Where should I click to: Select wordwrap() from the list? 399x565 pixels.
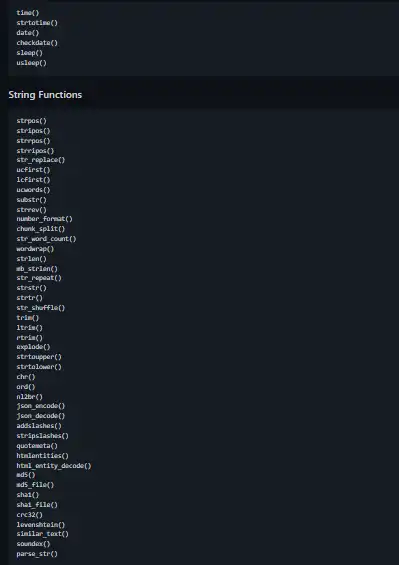[35, 249]
